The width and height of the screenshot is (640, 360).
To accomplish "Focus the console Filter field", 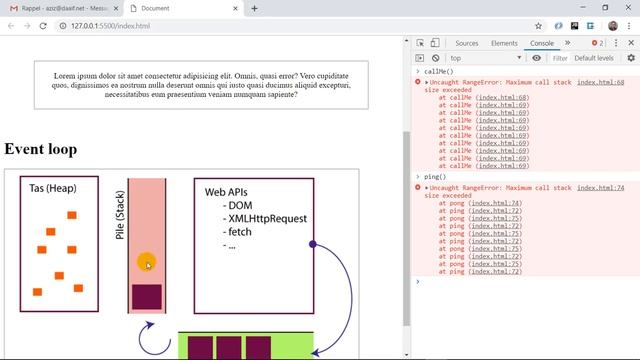I will [560, 58].
